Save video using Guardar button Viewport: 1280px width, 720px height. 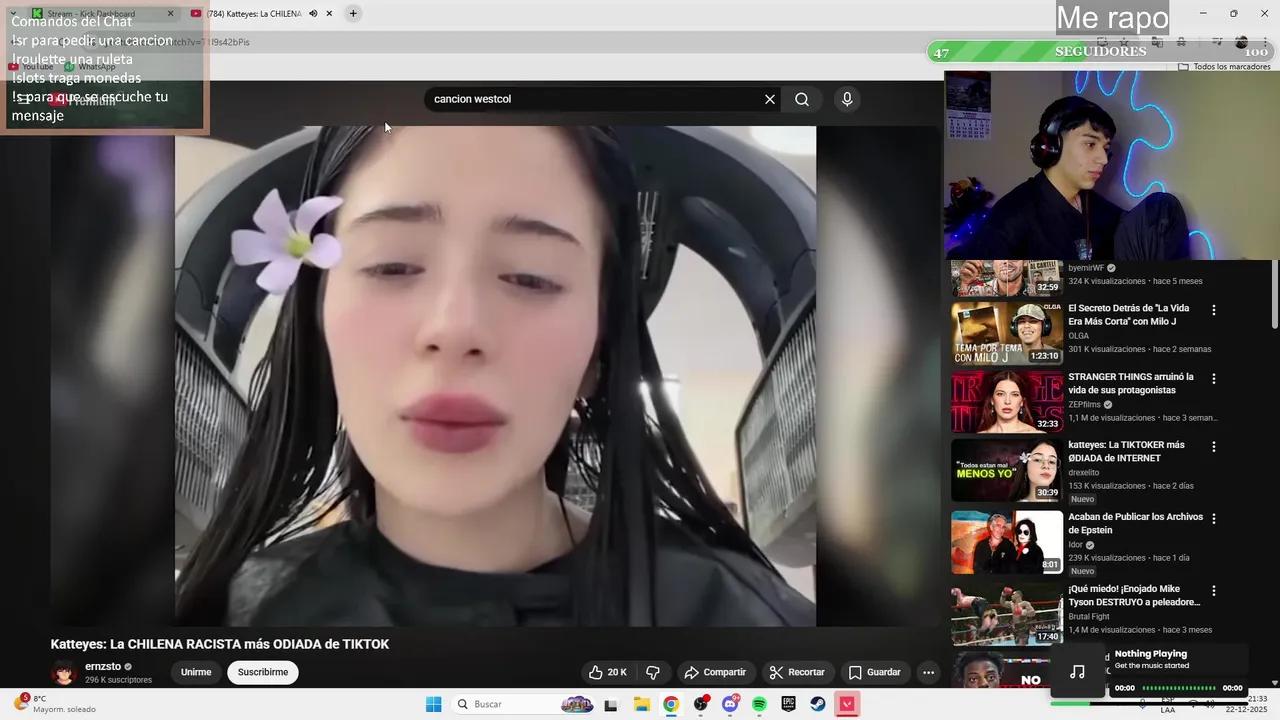point(875,672)
